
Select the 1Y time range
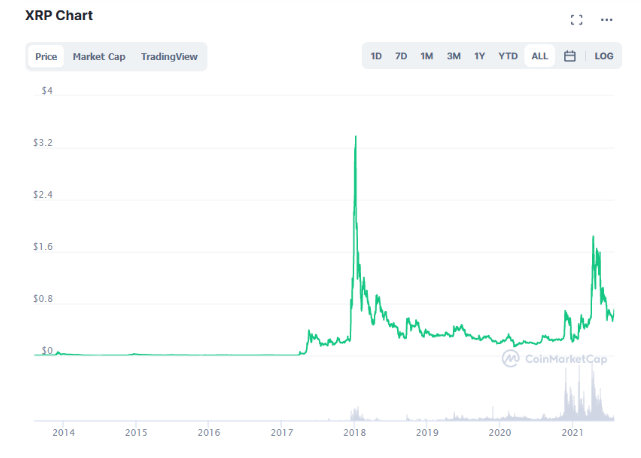(479, 56)
